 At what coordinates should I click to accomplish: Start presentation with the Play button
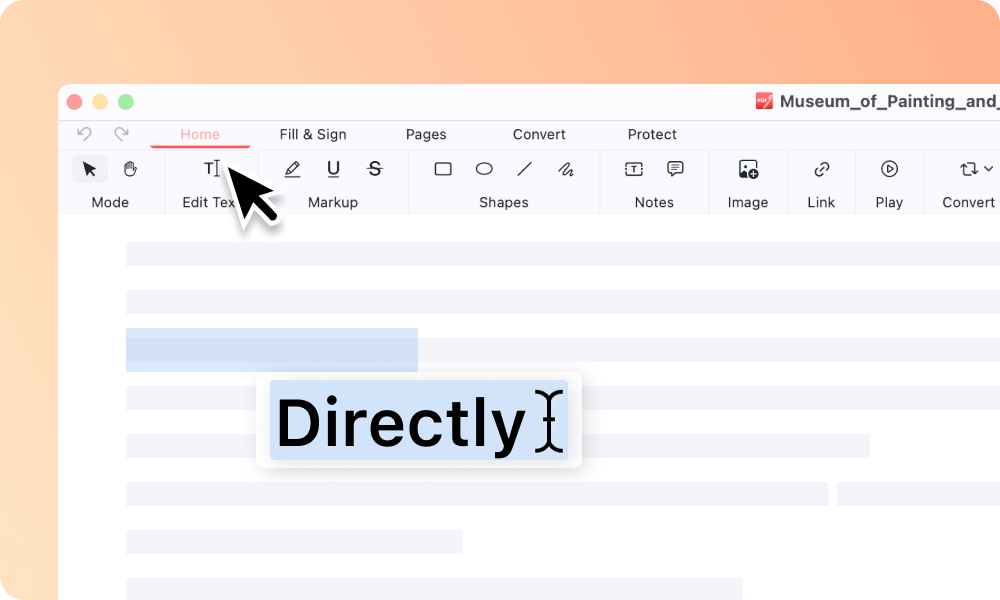pyautogui.click(x=889, y=169)
